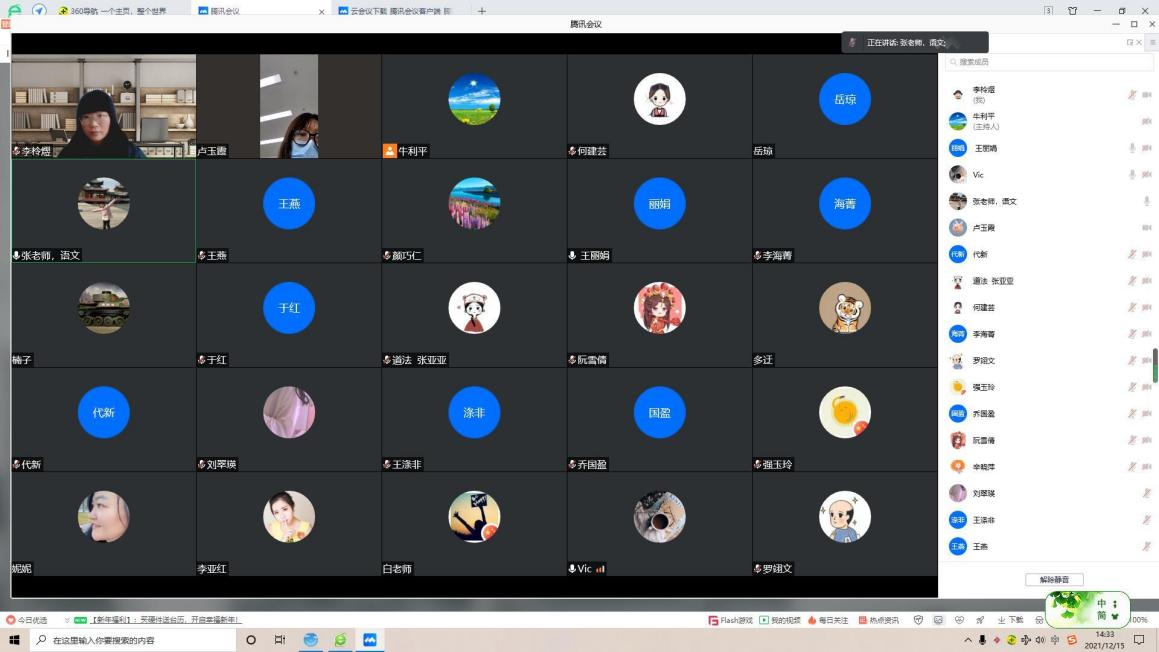Open 我的视频 in the browser status bar
This screenshot has height=652, width=1159.
(x=780, y=620)
